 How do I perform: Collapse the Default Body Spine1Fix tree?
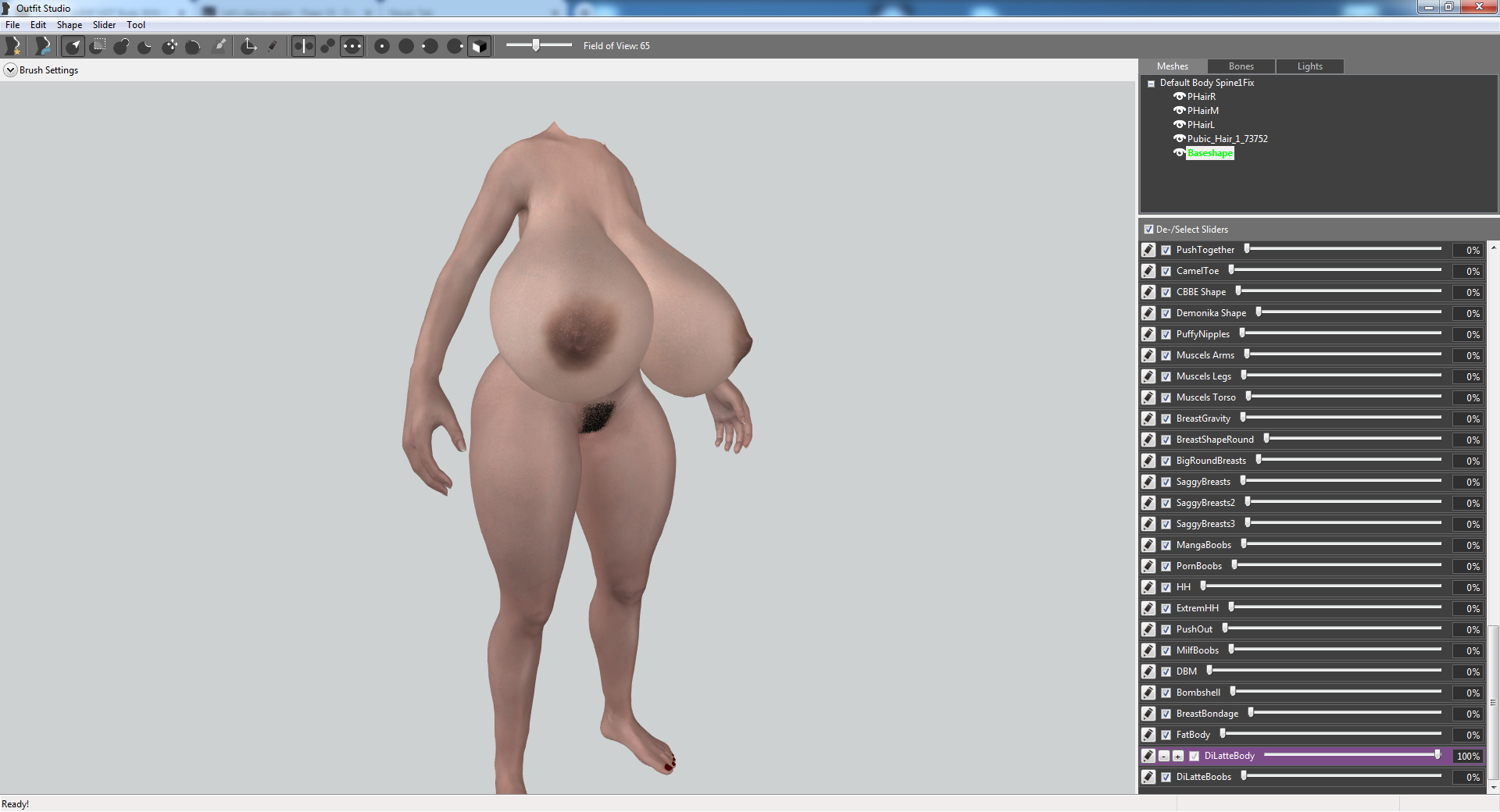1151,84
